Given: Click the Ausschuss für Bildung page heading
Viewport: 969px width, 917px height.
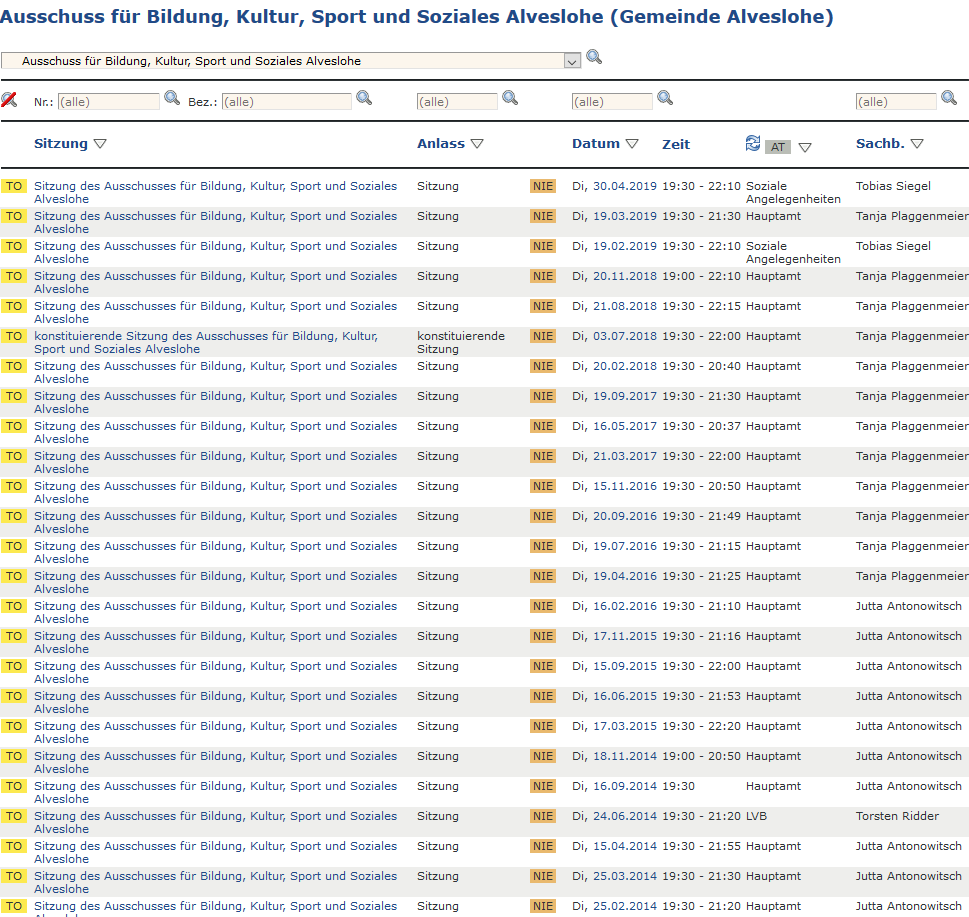Looking at the screenshot, I should click(417, 17).
